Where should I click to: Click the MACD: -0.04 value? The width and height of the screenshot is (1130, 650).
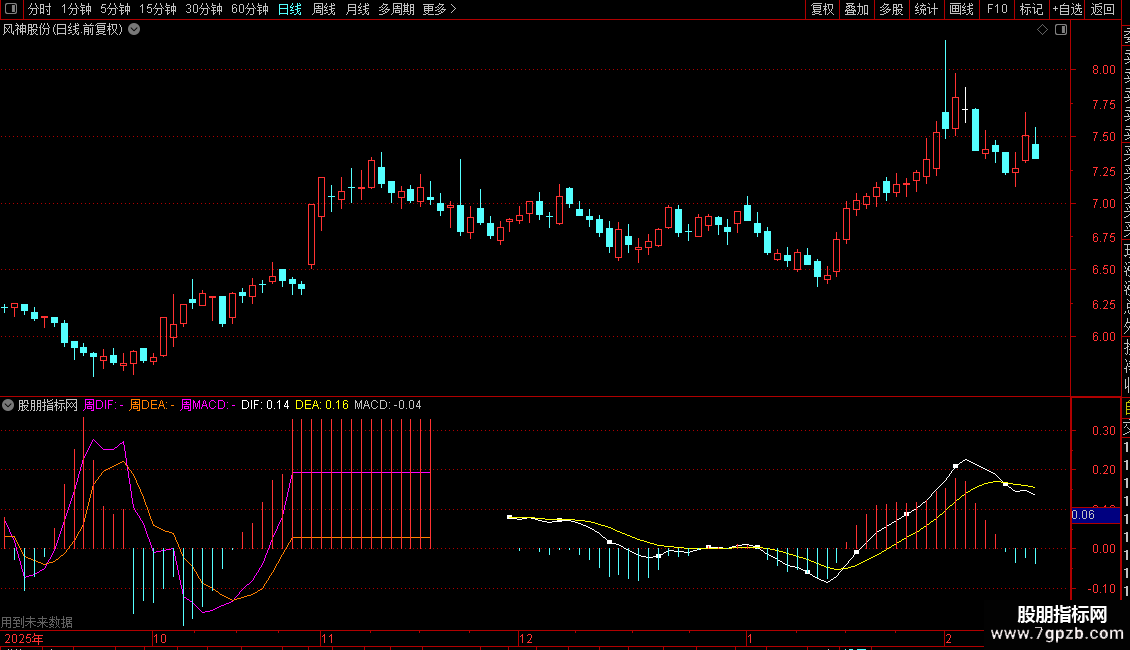click(388, 405)
